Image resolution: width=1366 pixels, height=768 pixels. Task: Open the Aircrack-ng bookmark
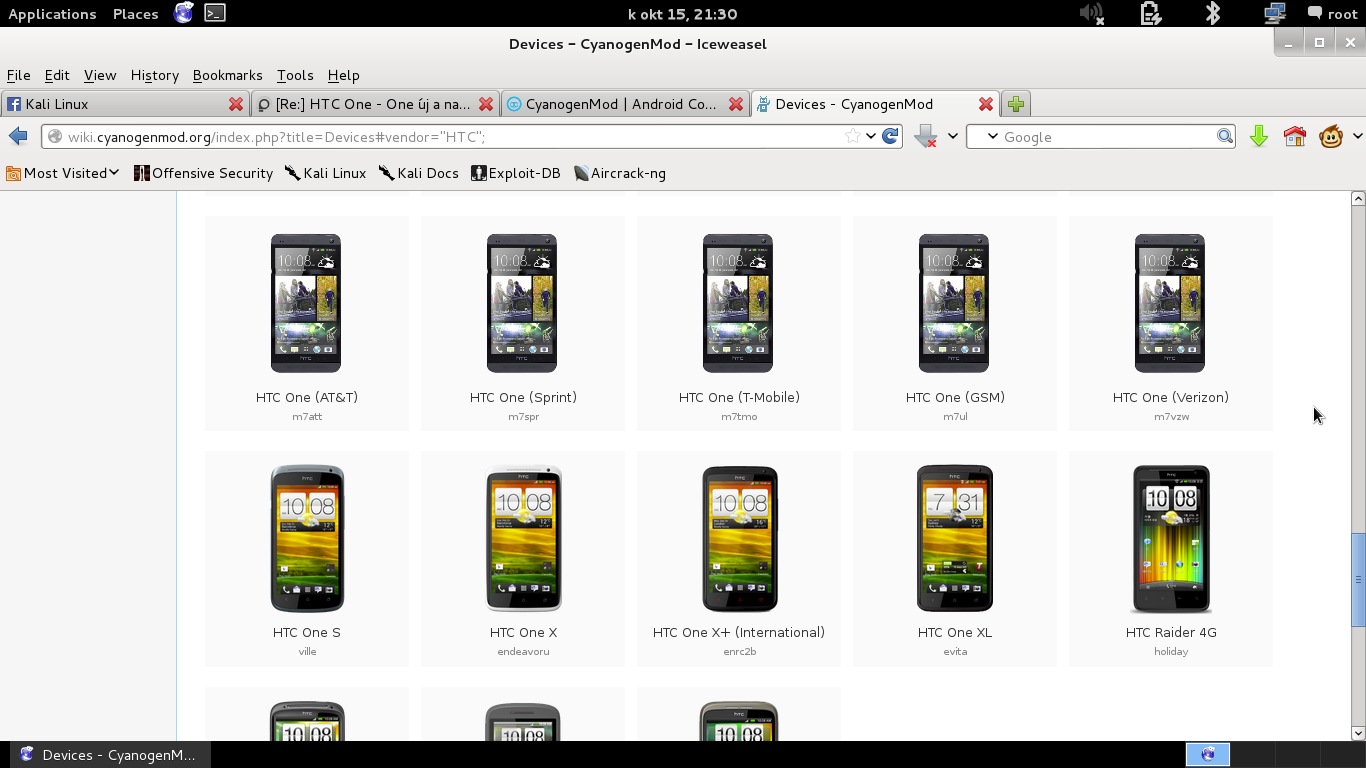[620, 173]
